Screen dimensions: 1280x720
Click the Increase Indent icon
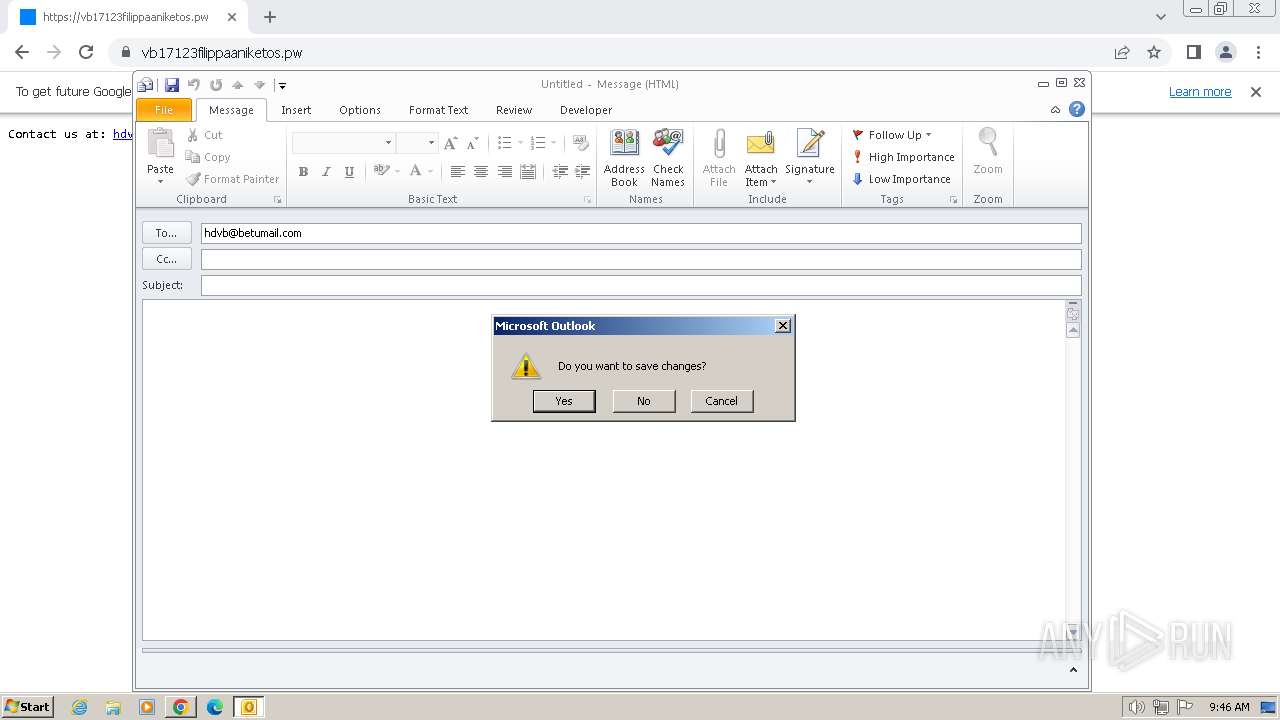tap(583, 172)
